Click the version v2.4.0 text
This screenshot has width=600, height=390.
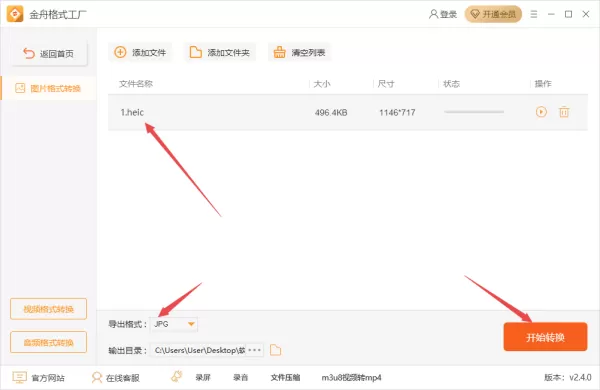(568, 377)
